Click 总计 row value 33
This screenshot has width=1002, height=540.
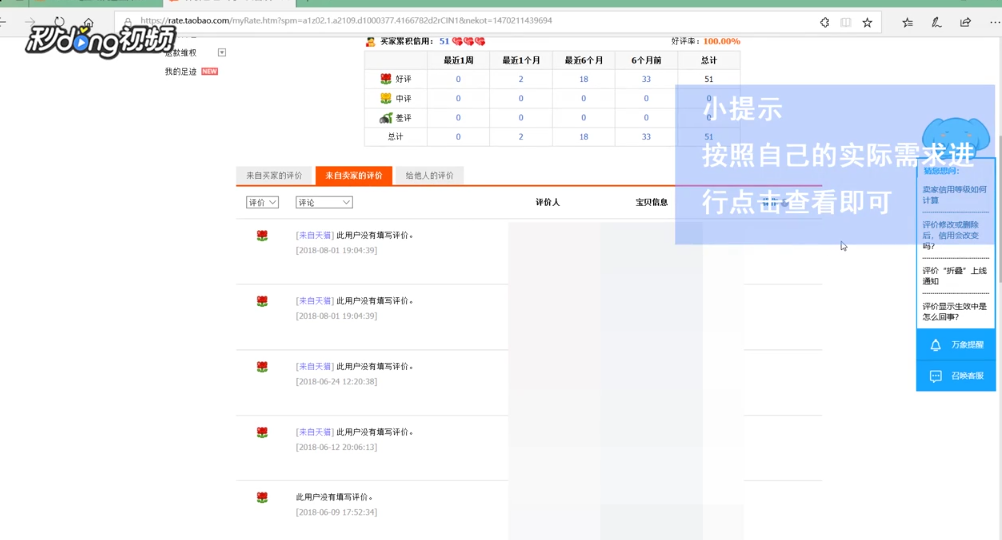coord(646,137)
